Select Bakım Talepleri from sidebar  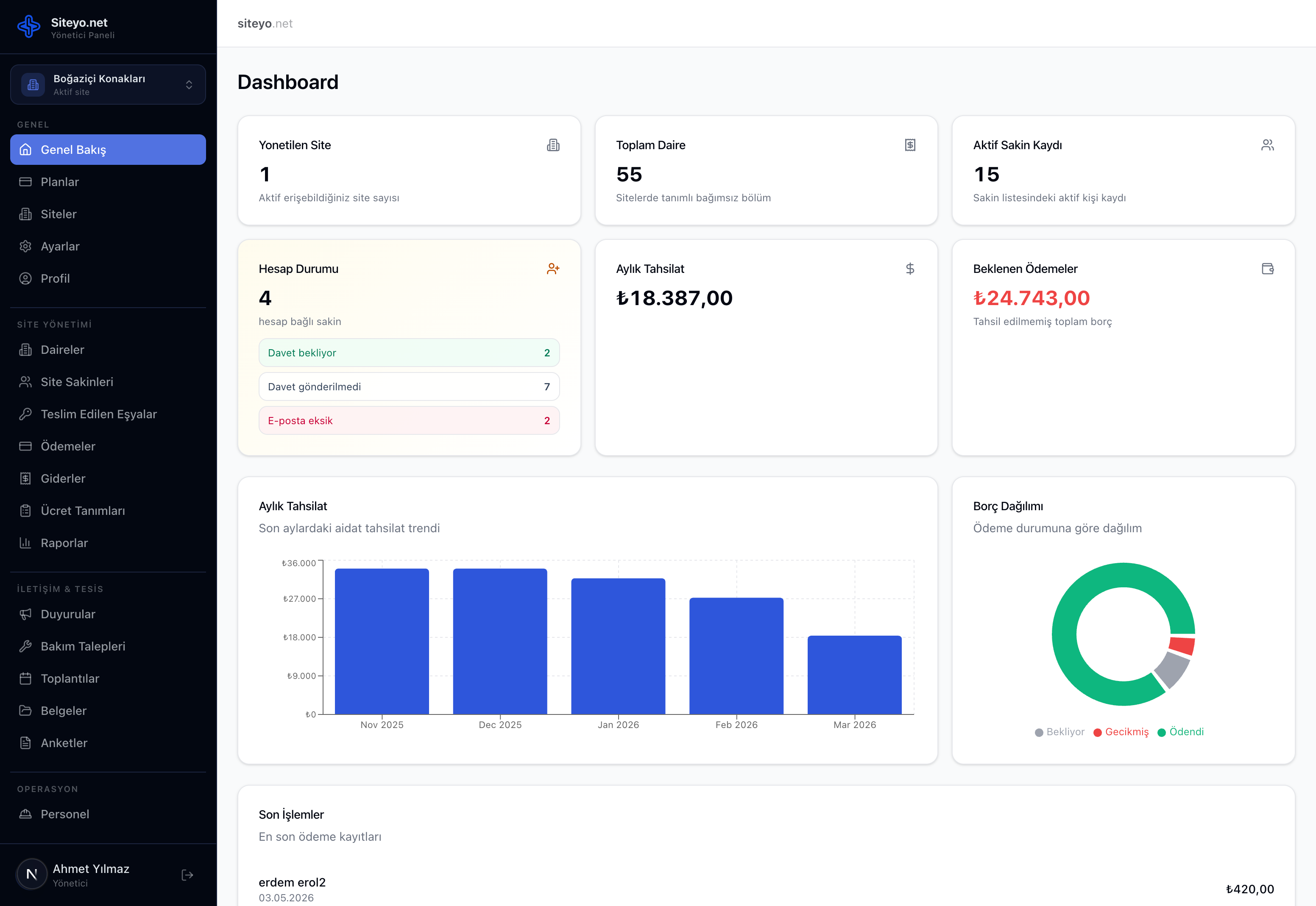point(83,646)
